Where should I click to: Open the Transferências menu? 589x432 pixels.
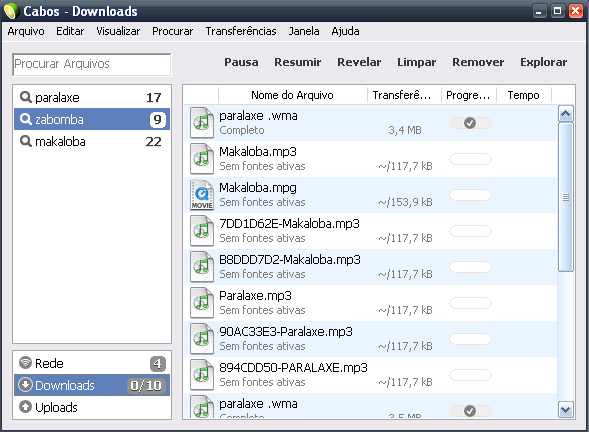click(x=241, y=31)
